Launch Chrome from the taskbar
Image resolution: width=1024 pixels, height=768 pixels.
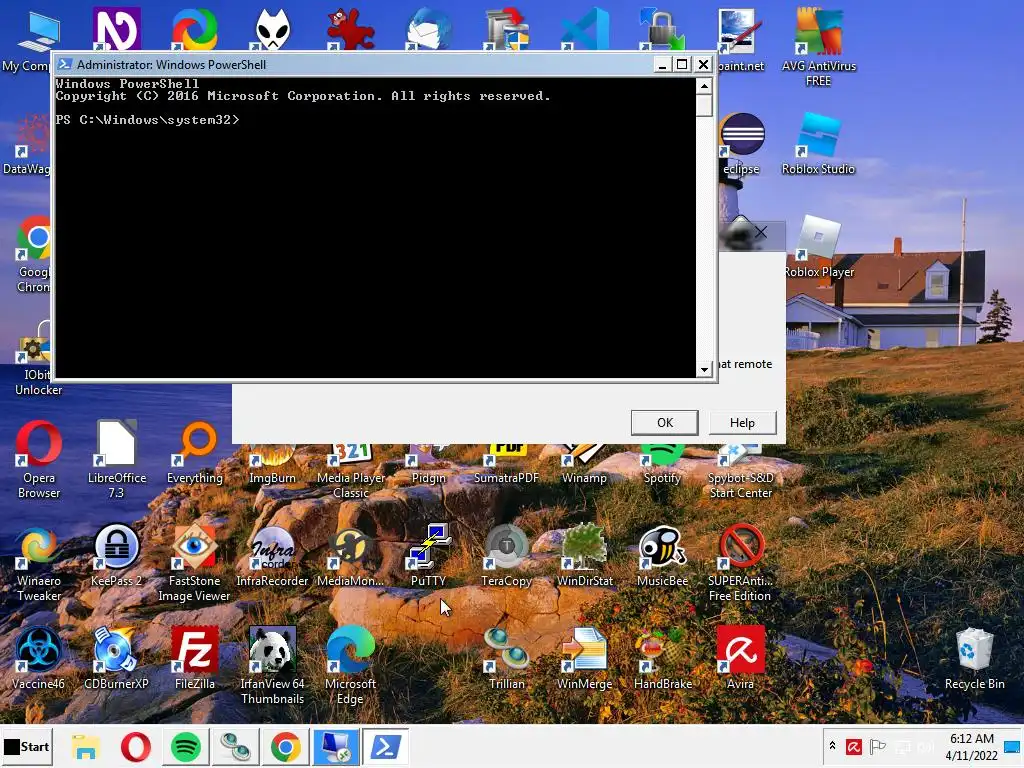click(x=285, y=746)
